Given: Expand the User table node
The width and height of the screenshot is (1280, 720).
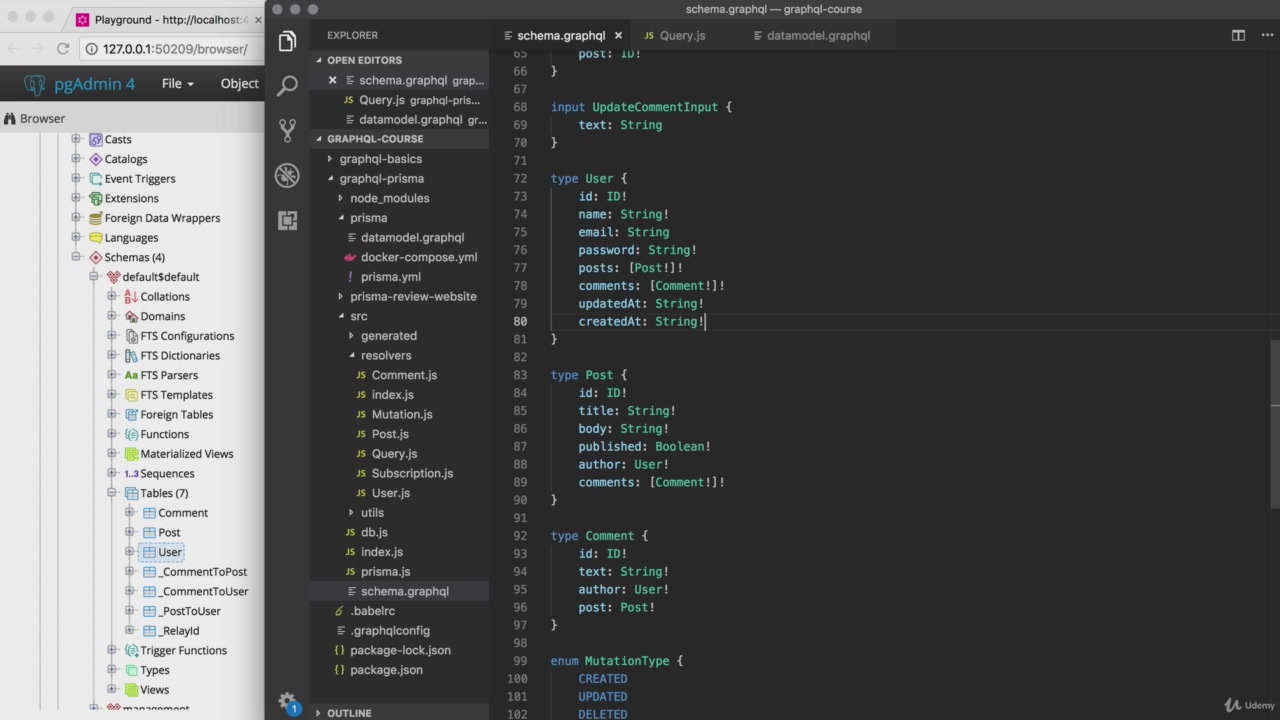Looking at the screenshot, I should point(130,552).
